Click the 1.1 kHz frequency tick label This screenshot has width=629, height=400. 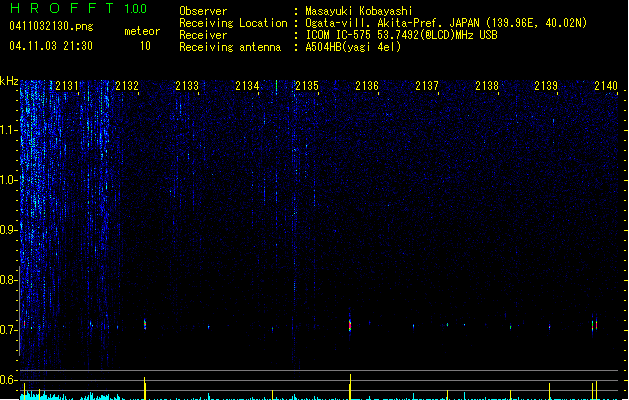(x=8, y=130)
